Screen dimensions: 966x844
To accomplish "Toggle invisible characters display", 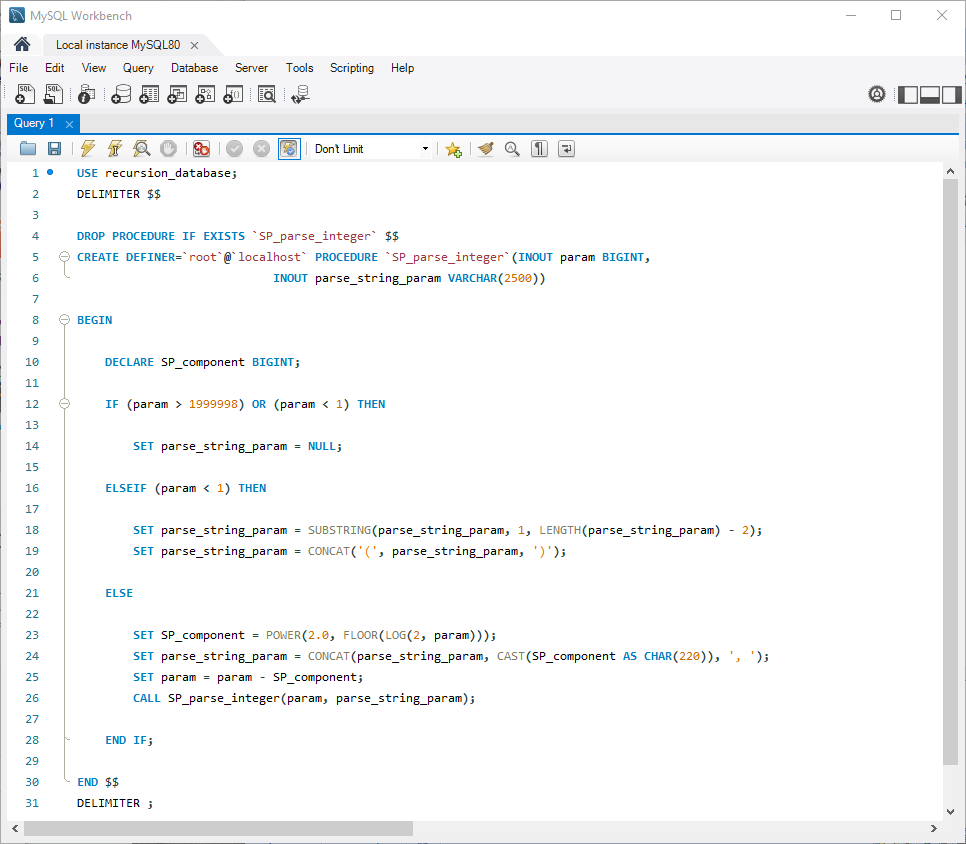I will [x=540, y=149].
